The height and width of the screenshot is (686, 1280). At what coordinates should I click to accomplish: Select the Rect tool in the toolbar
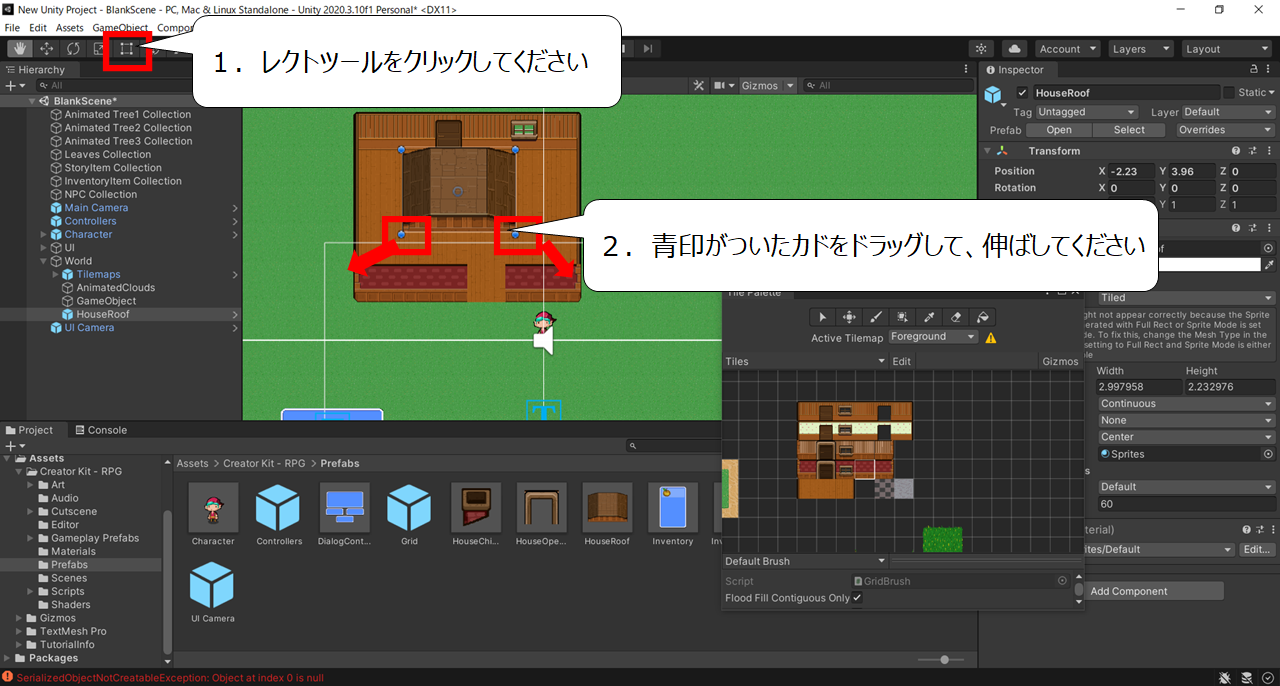(x=127, y=48)
